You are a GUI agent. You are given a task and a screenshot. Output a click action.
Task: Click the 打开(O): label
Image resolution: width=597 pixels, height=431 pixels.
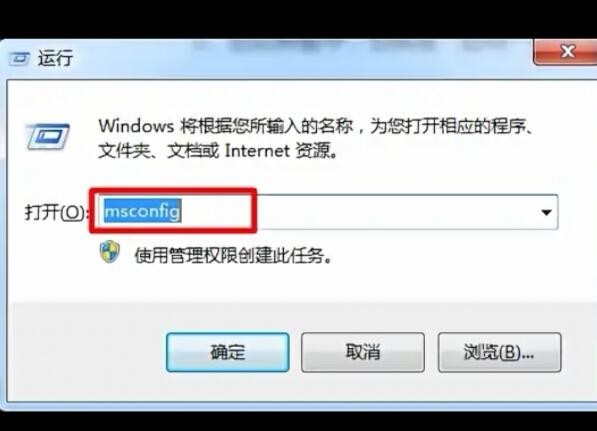click(56, 212)
